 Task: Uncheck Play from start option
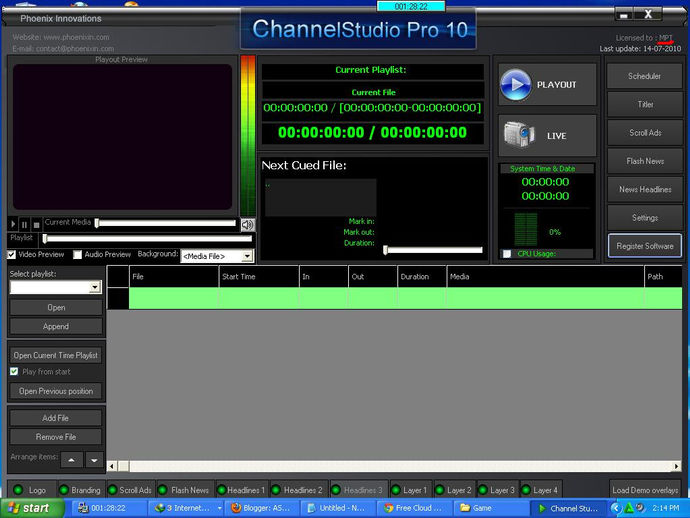tap(14, 371)
